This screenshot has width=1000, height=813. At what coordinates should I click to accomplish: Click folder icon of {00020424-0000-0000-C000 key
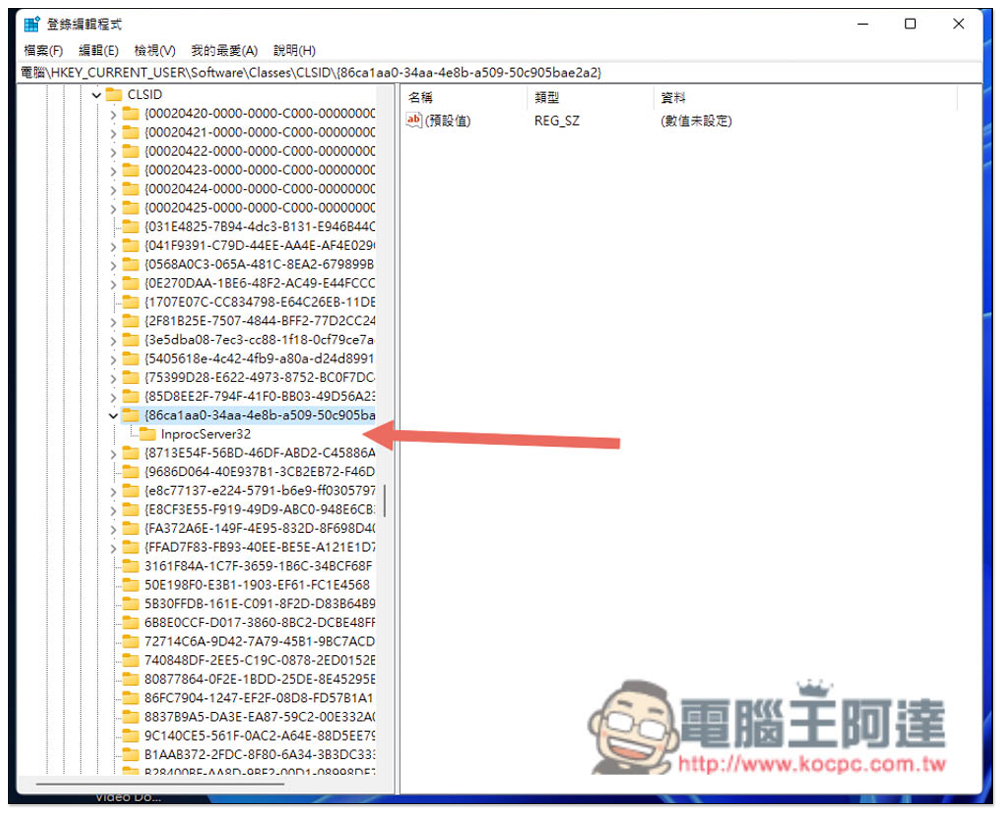(131, 189)
